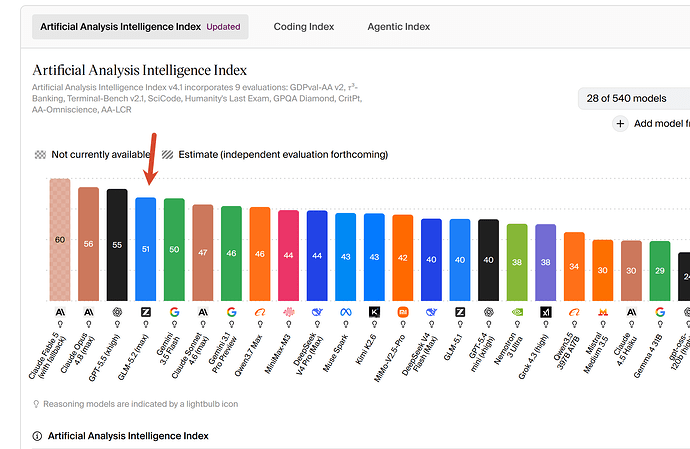Switch to the Coding Index tab
Screen dimensions: 690x449
click(x=304, y=27)
